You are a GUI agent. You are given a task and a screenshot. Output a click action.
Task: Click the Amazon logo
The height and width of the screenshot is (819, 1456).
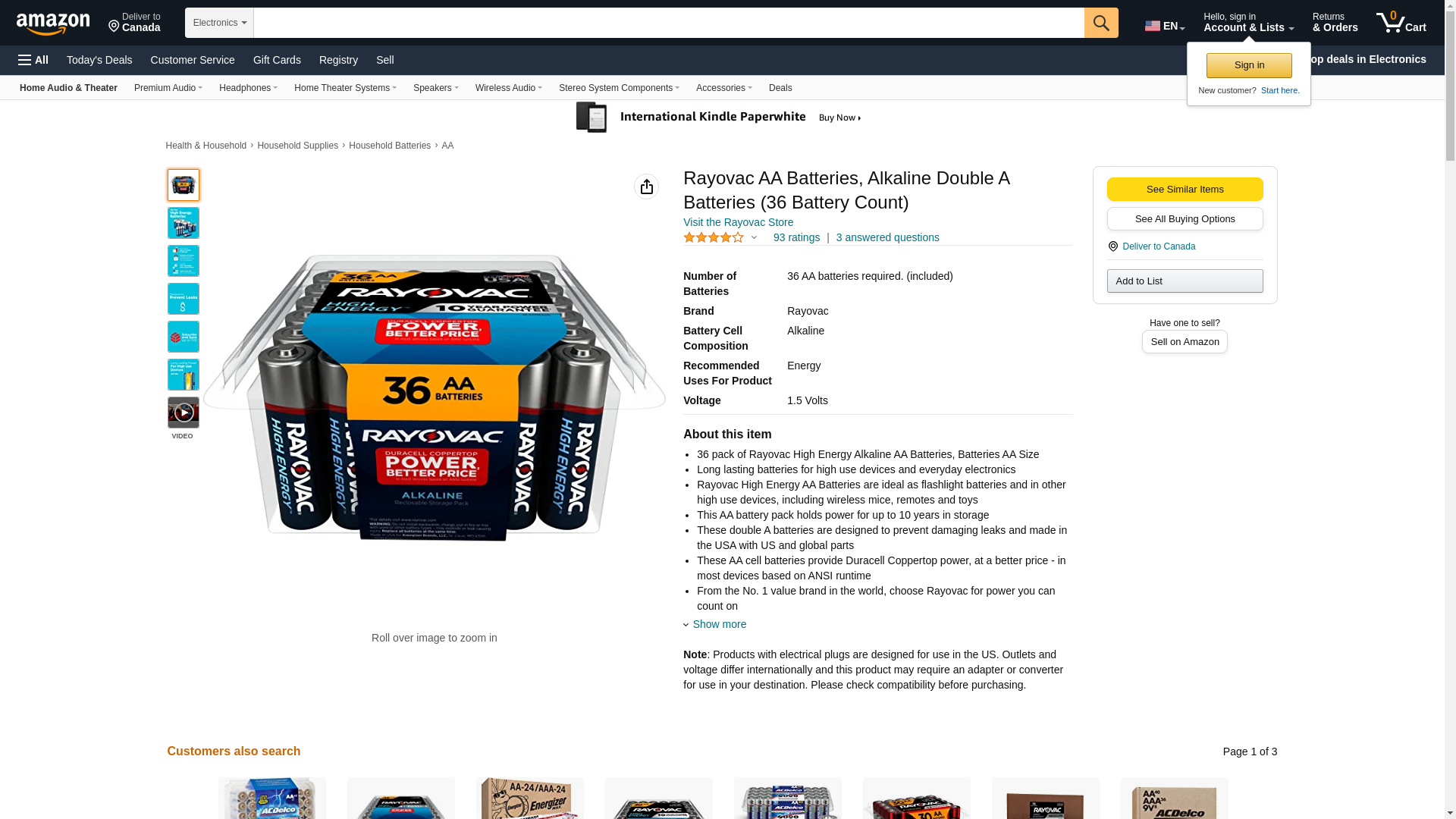53,24
